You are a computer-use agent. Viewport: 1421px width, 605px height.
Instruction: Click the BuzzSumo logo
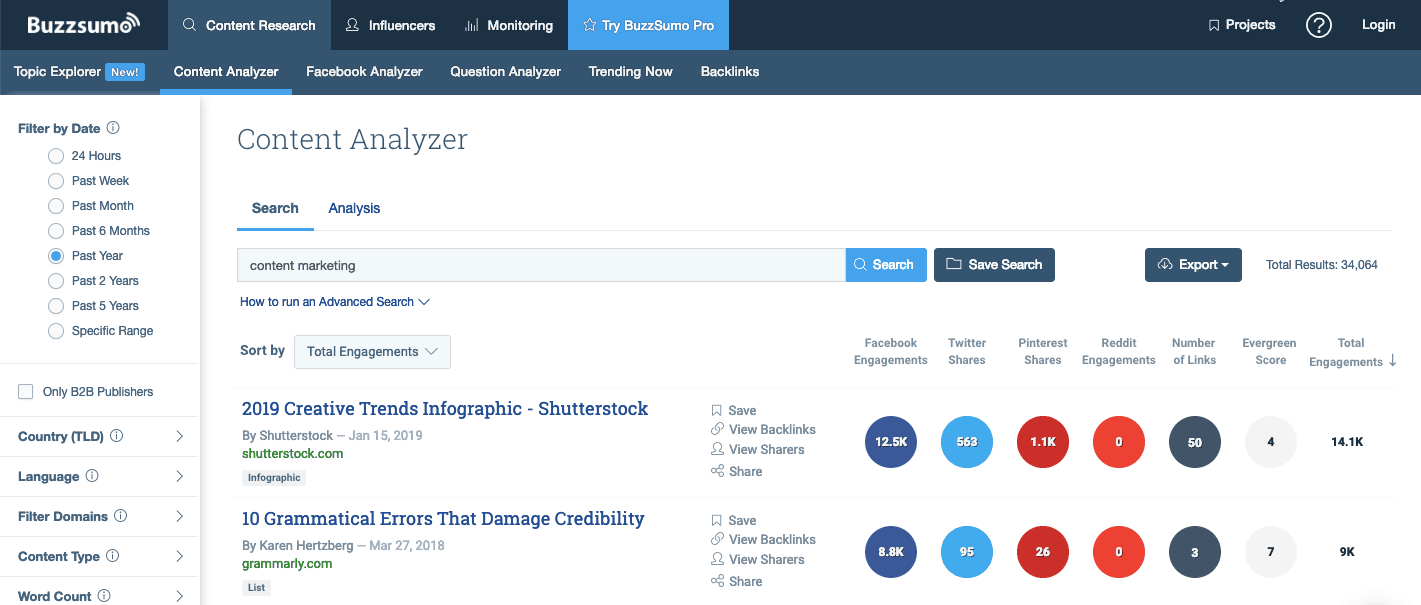(84, 25)
